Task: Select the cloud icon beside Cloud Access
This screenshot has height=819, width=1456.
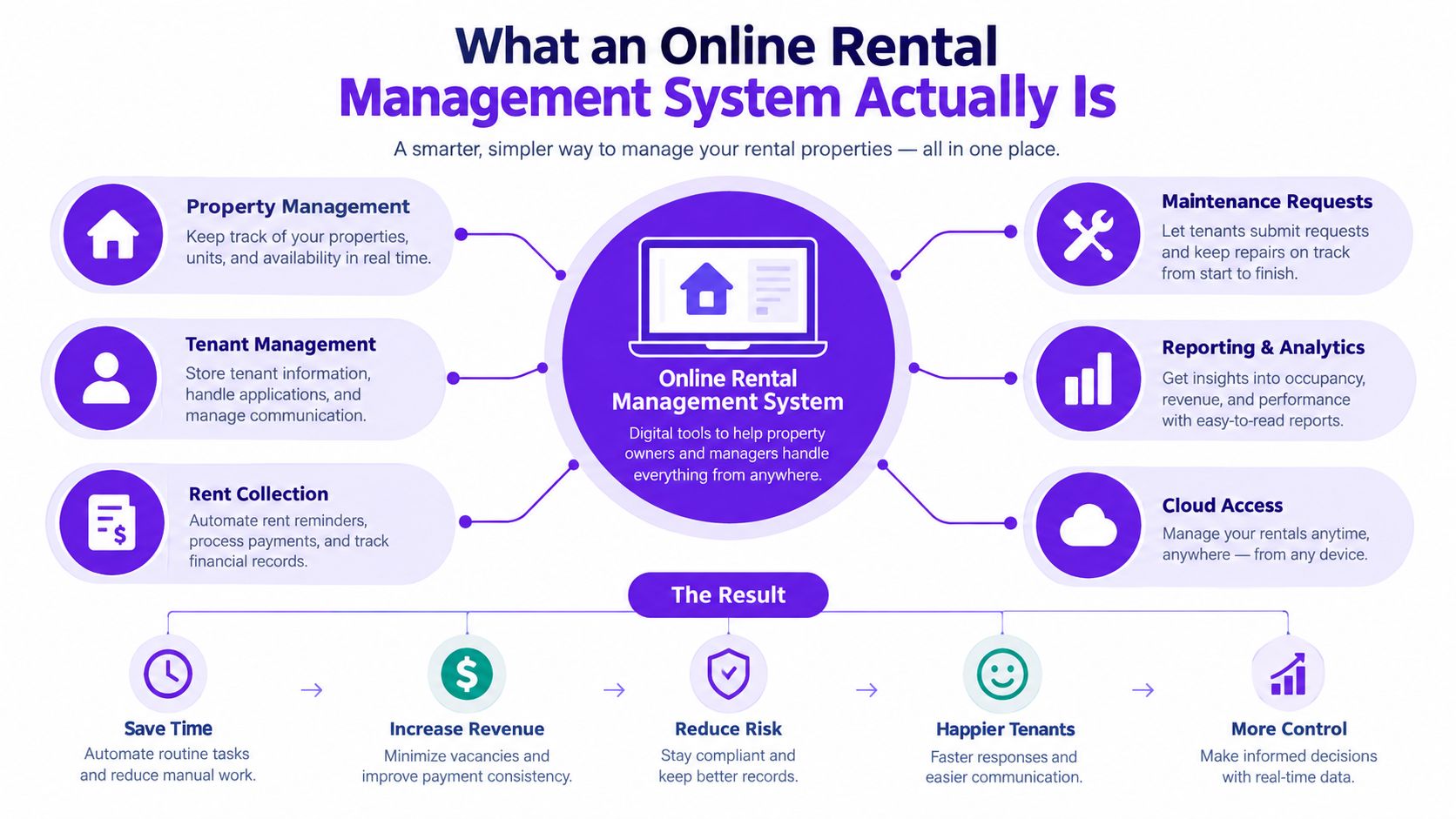Action: click(x=1089, y=526)
